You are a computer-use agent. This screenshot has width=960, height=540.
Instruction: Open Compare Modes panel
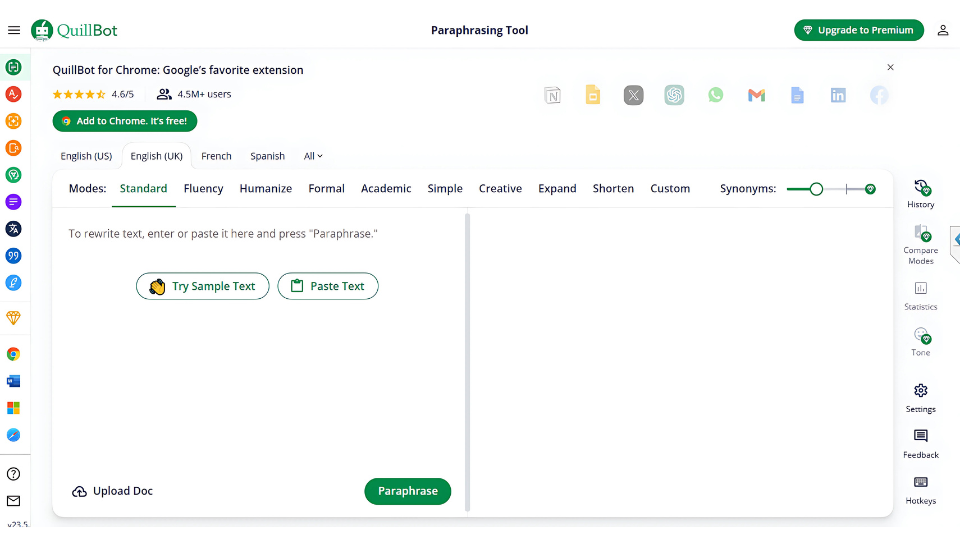tap(920, 244)
